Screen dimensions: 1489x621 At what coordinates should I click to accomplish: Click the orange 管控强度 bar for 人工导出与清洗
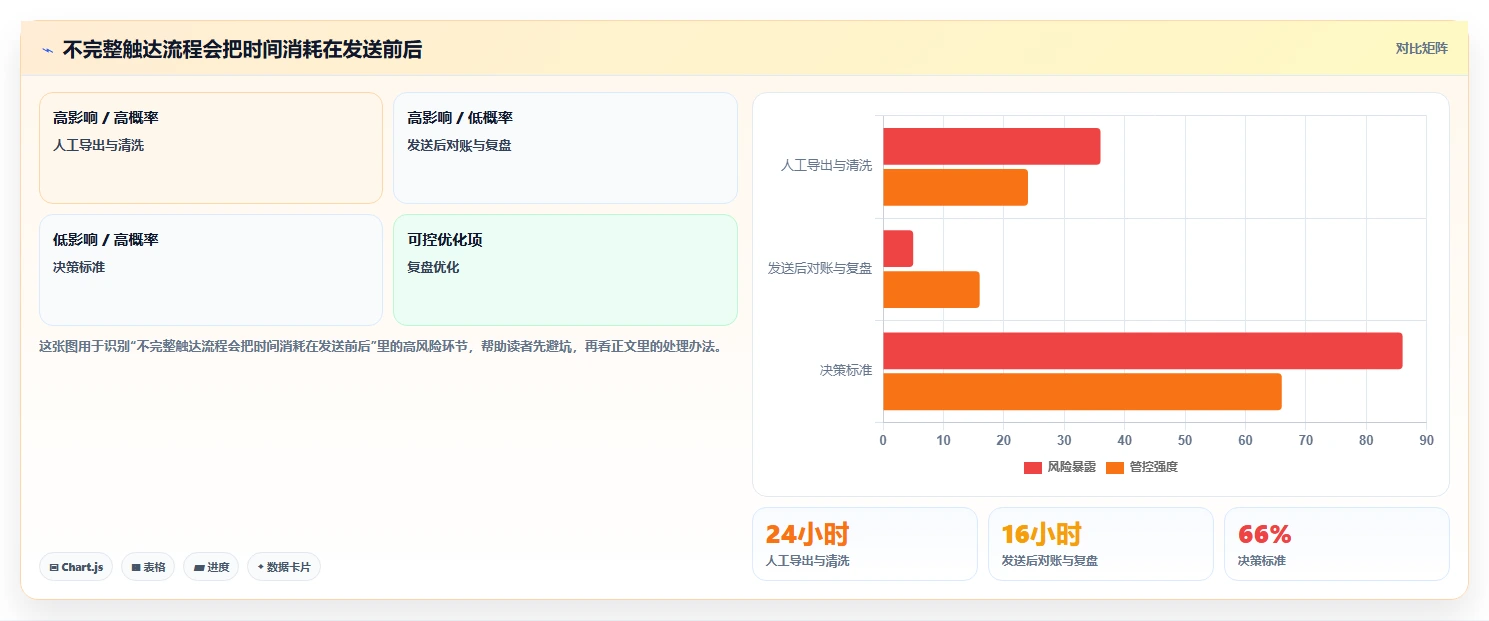click(955, 187)
